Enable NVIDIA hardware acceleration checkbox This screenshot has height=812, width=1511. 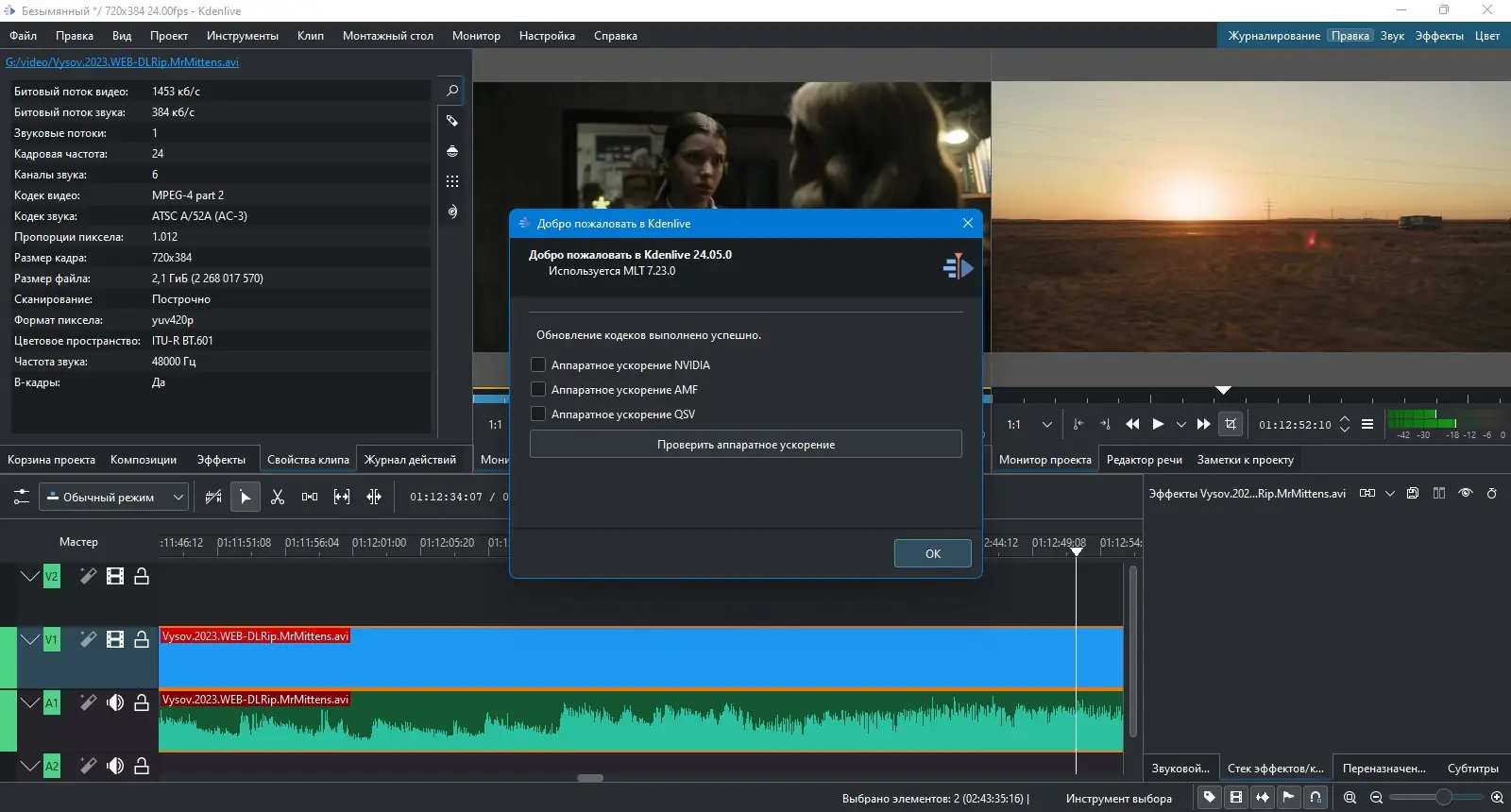(x=538, y=365)
